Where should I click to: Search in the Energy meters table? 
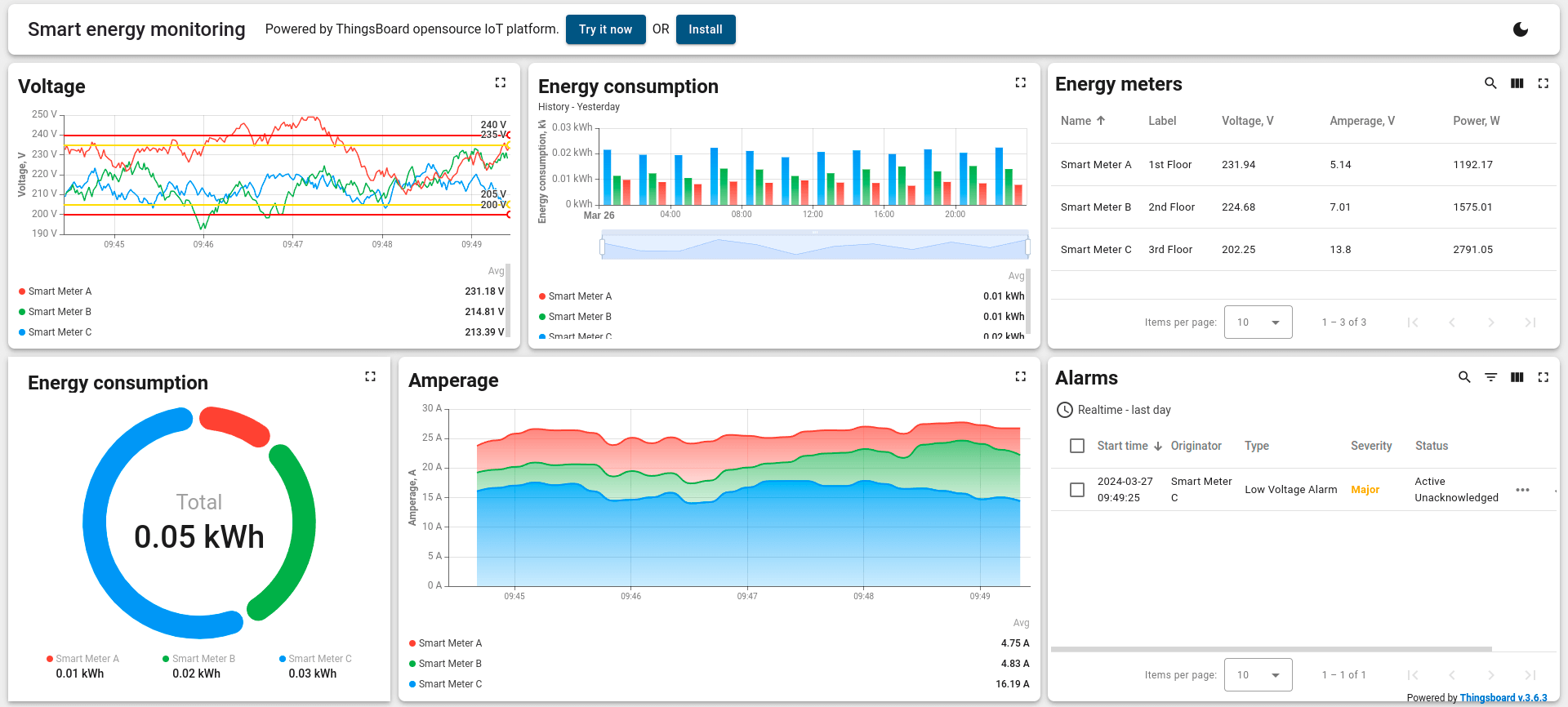[x=1490, y=83]
